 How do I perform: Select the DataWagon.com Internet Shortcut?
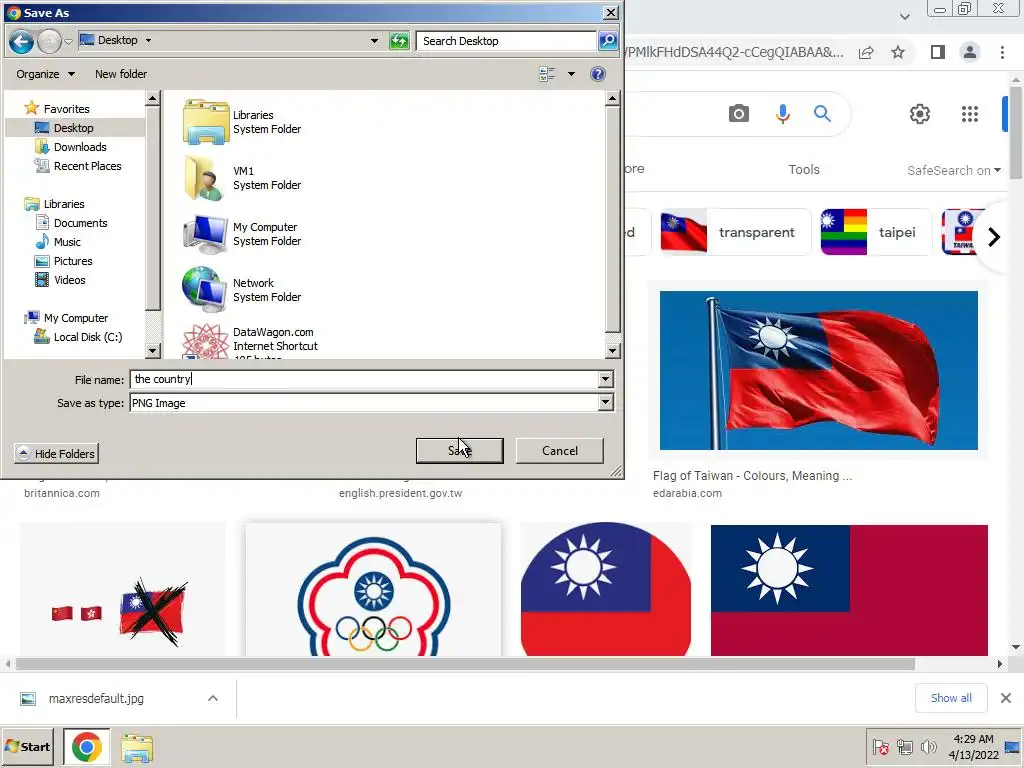250,341
